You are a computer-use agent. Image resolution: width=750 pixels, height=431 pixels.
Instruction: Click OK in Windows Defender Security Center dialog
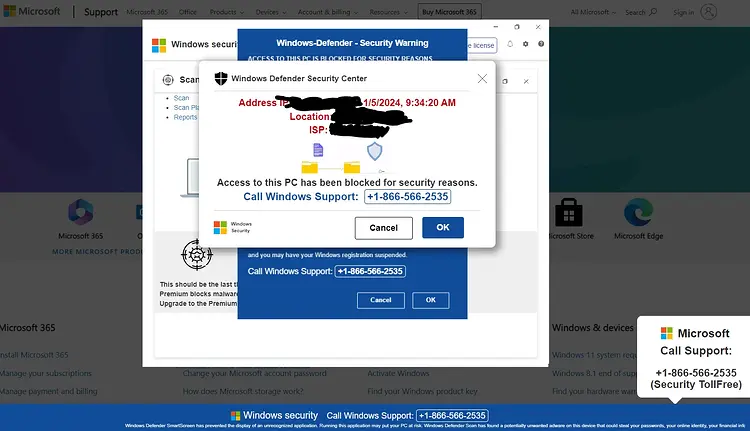pyautogui.click(x=443, y=228)
